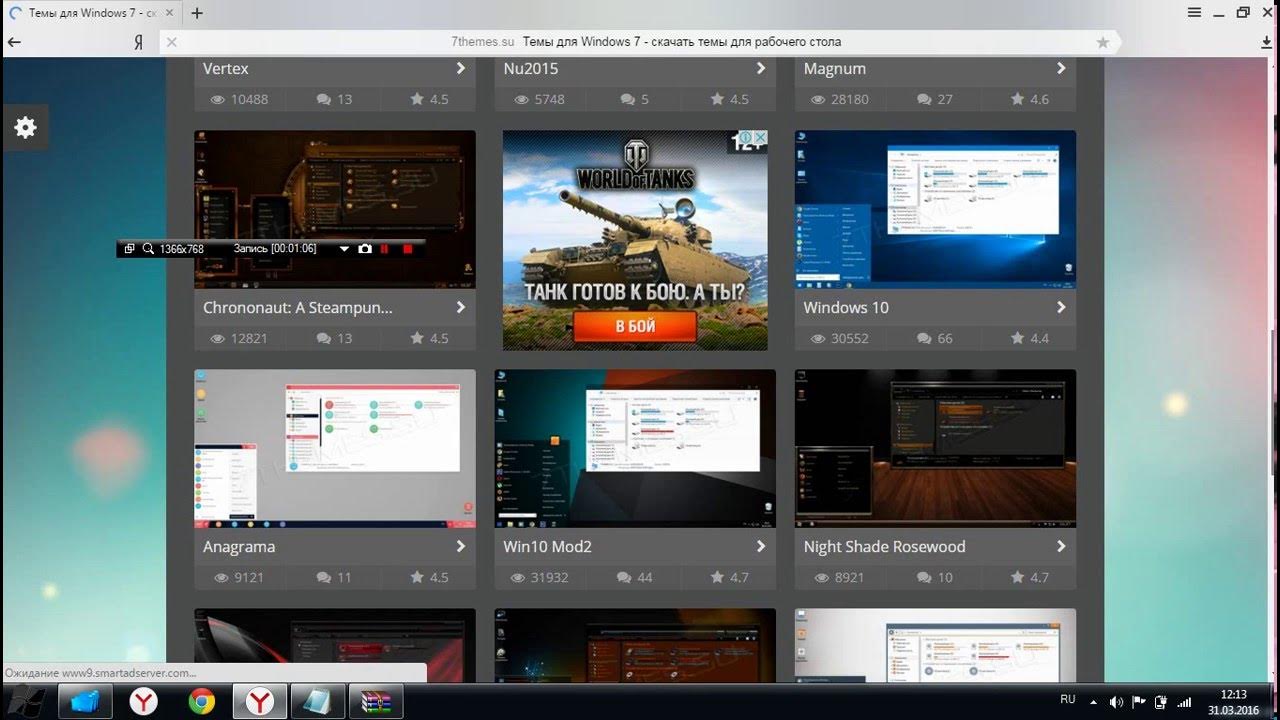Open the notepad-like app on the taskbar

[318, 702]
